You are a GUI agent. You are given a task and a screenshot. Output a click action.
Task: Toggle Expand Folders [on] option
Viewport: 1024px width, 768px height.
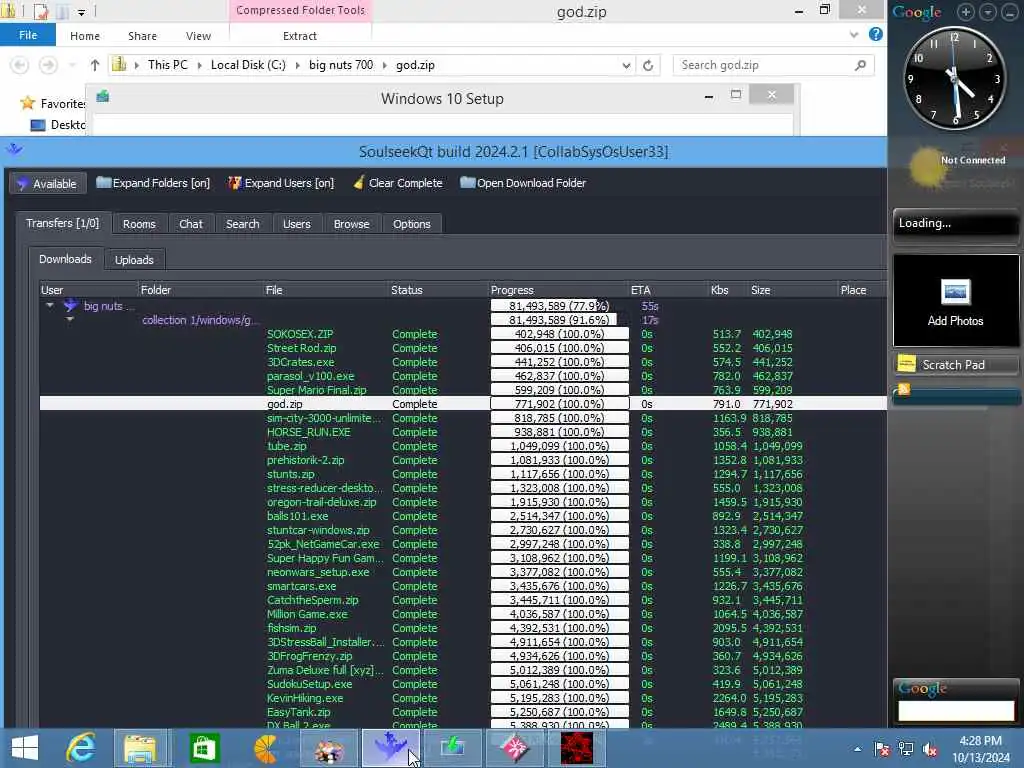[x=153, y=184]
